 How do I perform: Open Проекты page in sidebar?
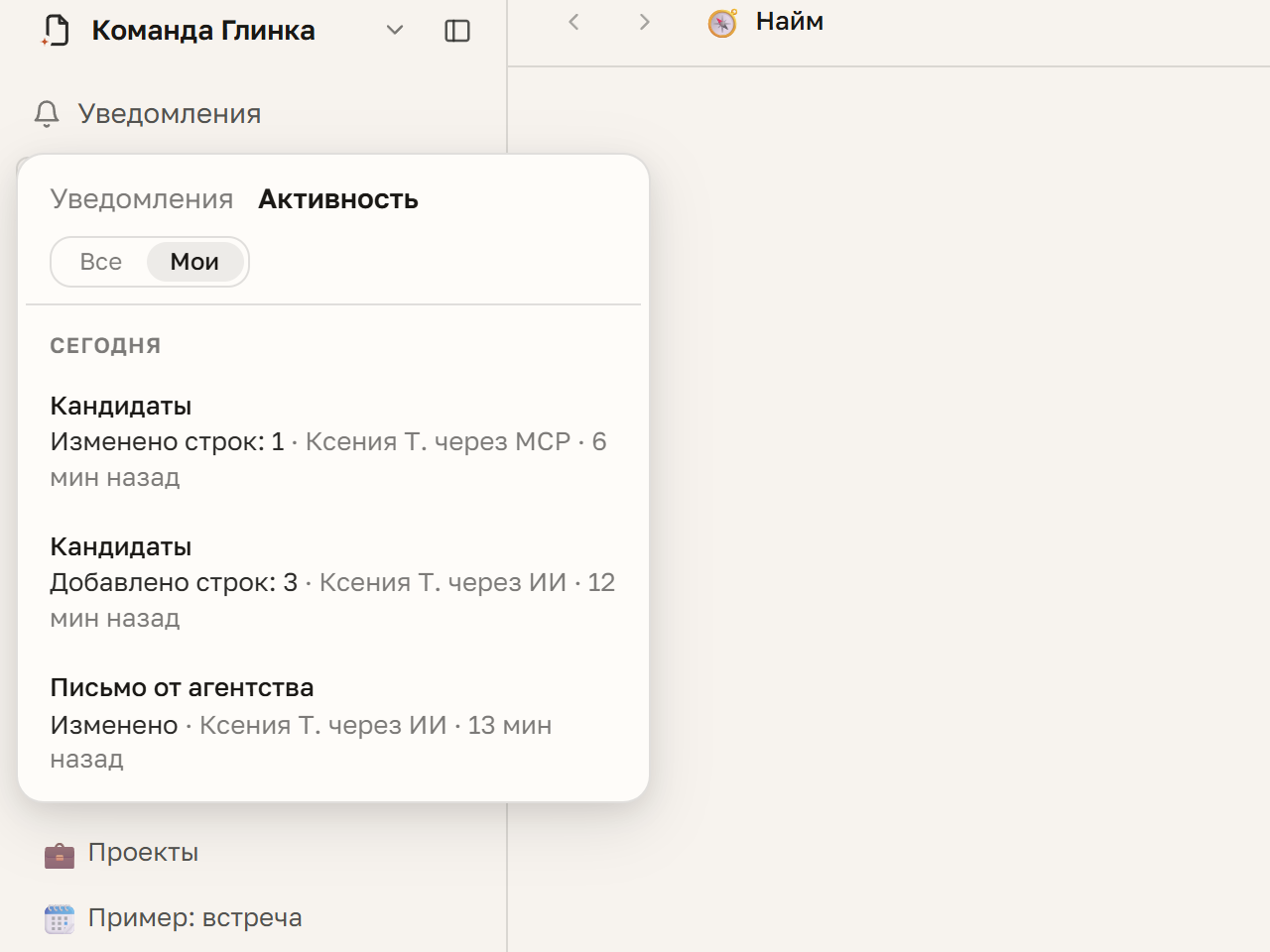[x=143, y=853]
